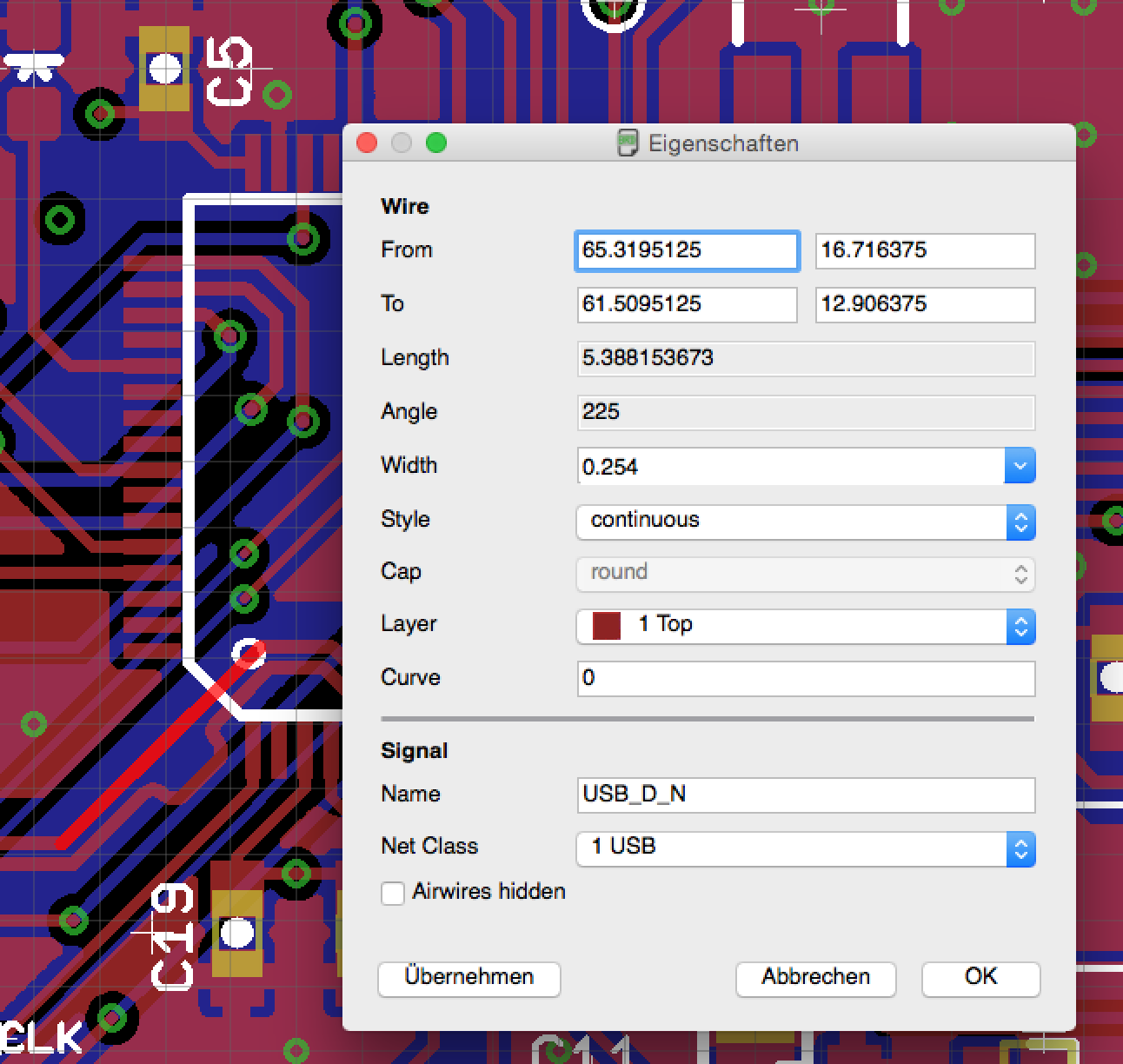The width and height of the screenshot is (1123, 1064).
Task: Click the red Top layer color swatch
Action: 606,626
